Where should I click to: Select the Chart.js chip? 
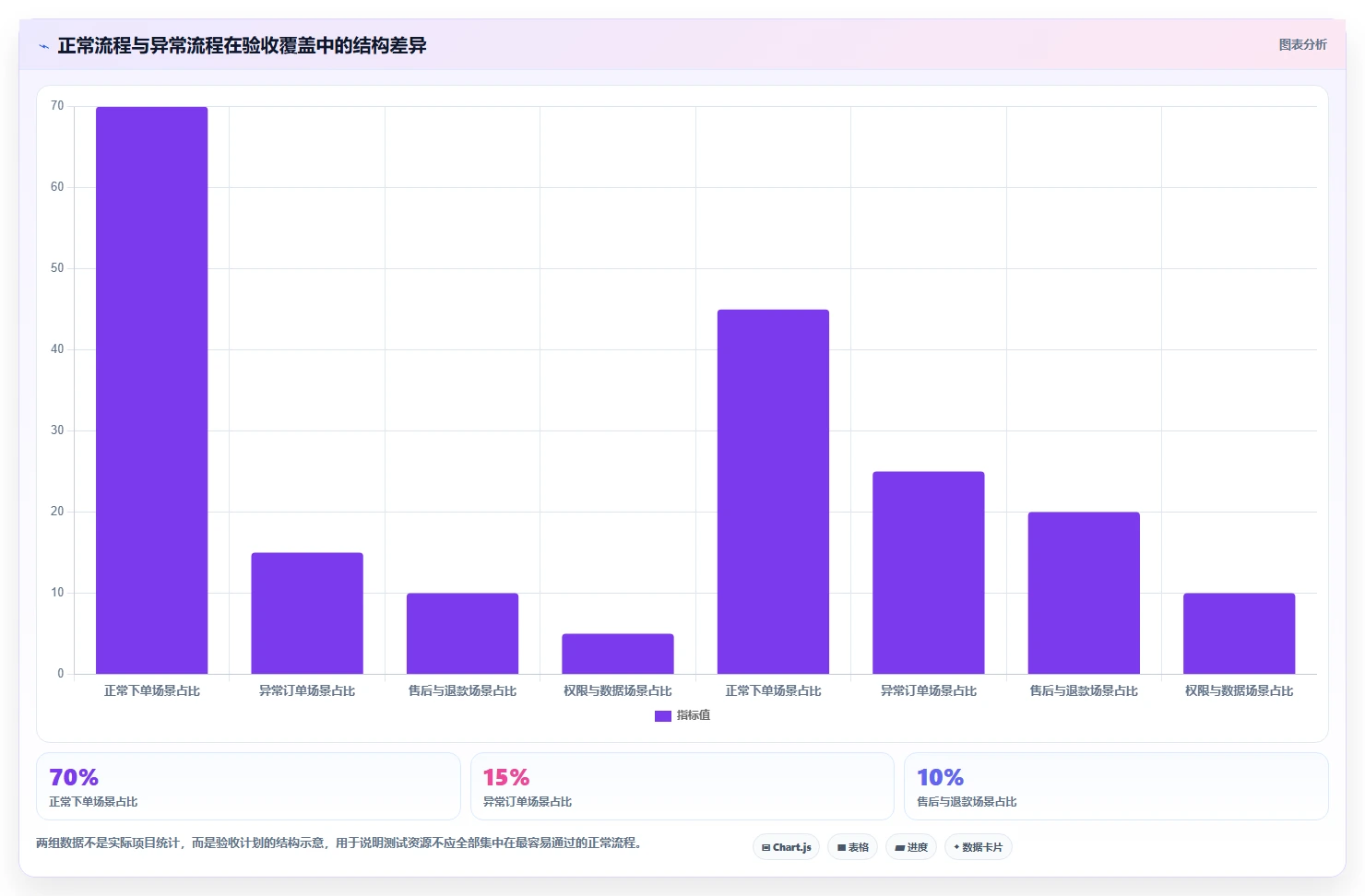click(786, 847)
